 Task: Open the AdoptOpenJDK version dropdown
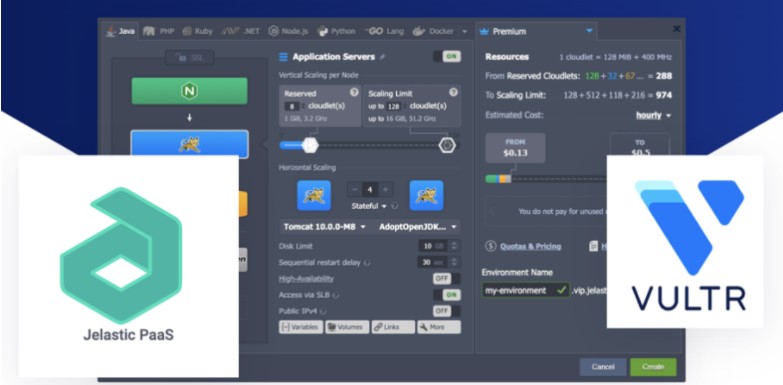[417, 227]
